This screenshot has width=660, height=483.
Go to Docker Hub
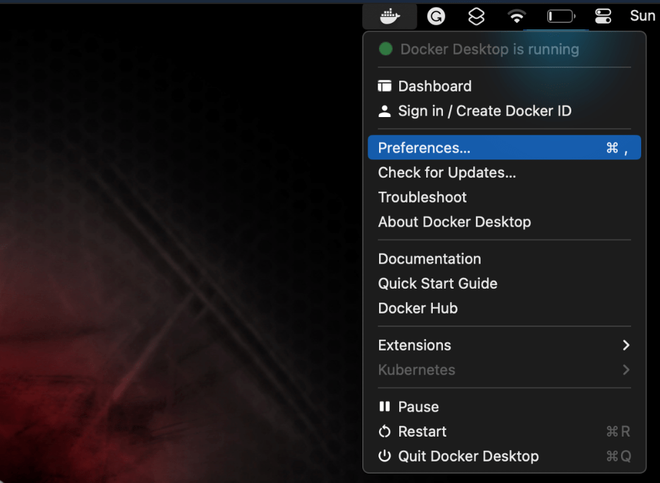pos(504,308)
